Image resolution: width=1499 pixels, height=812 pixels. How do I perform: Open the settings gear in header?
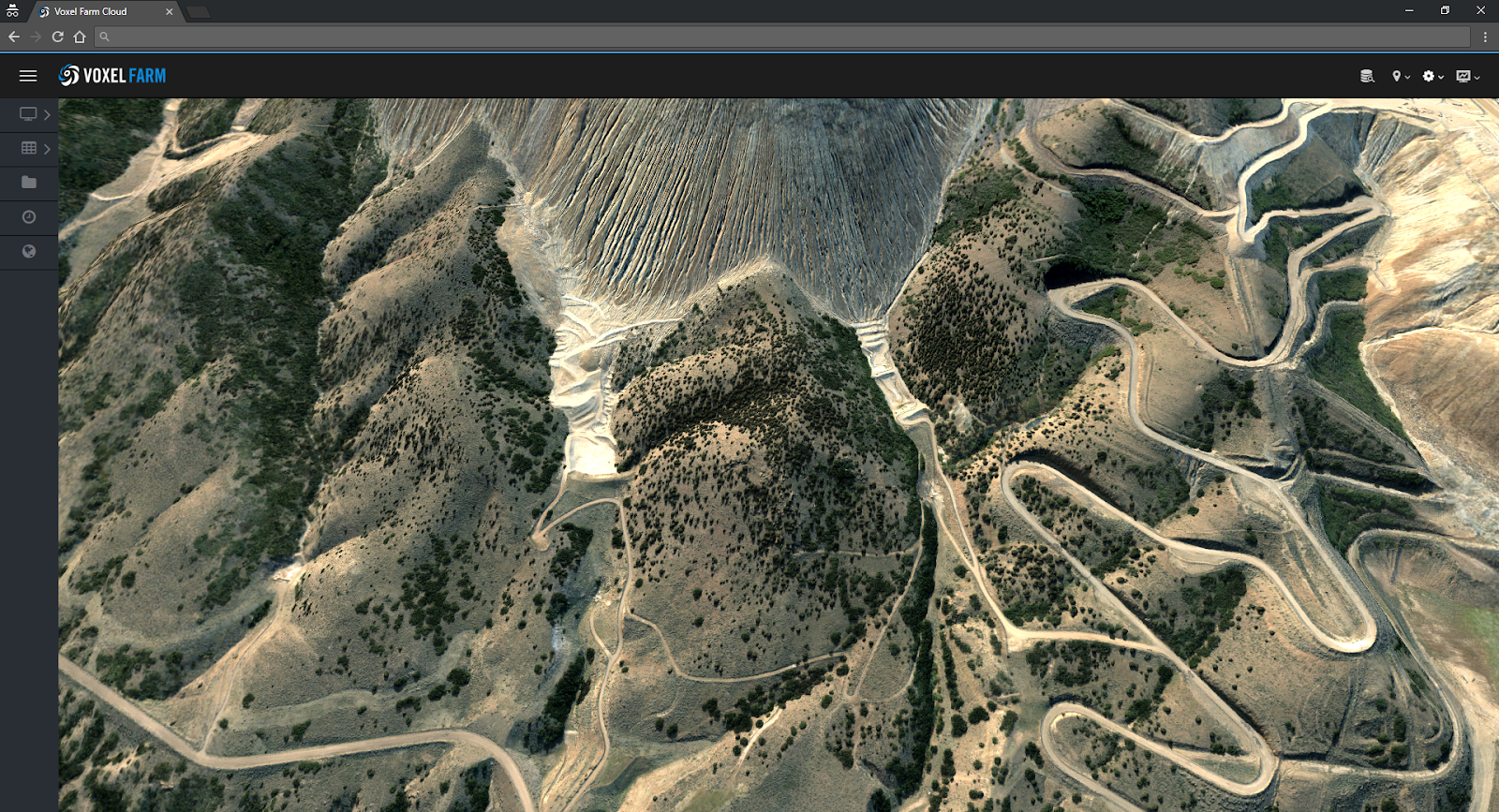[x=1429, y=76]
